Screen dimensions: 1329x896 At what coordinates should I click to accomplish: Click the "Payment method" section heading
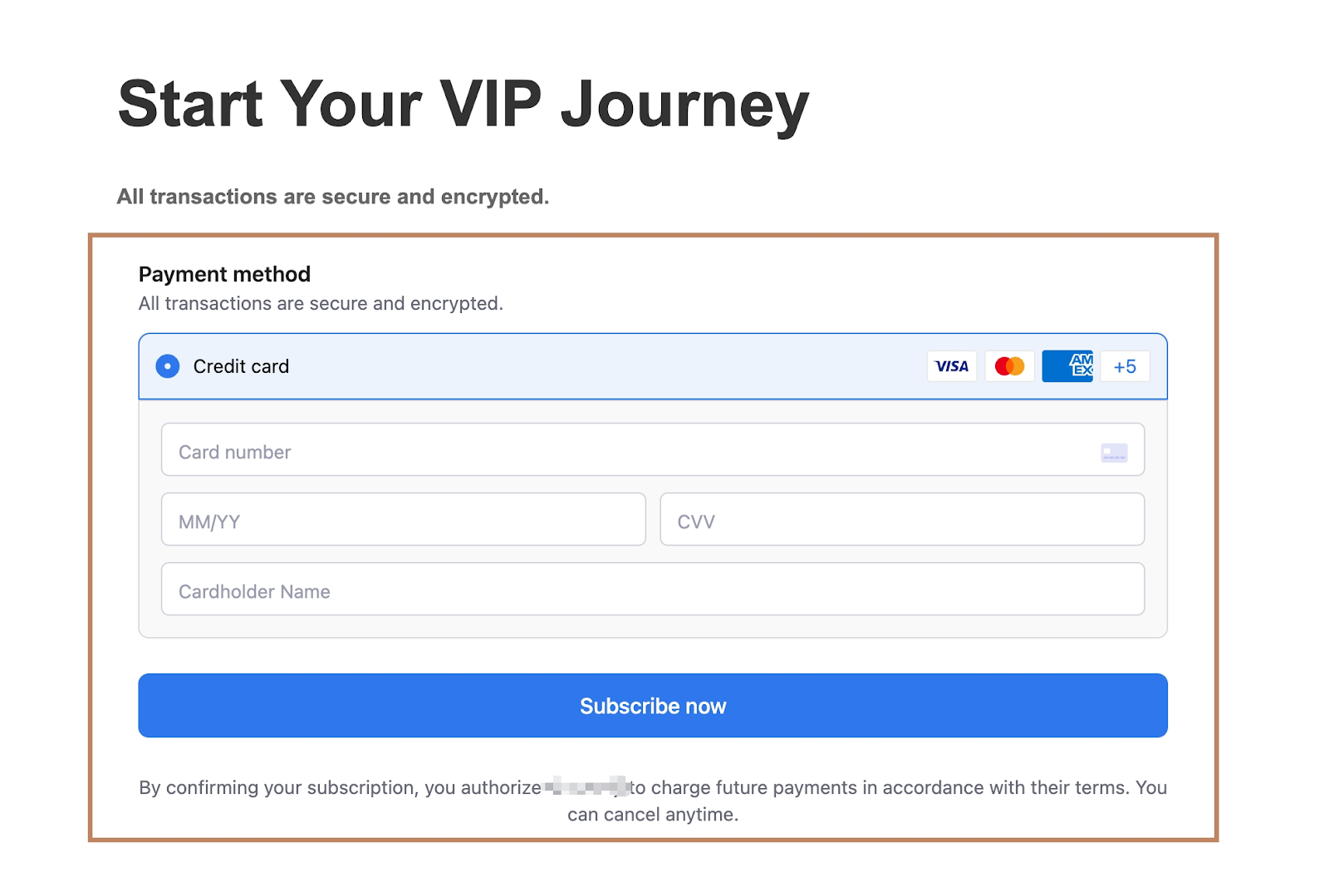pyautogui.click(x=224, y=274)
